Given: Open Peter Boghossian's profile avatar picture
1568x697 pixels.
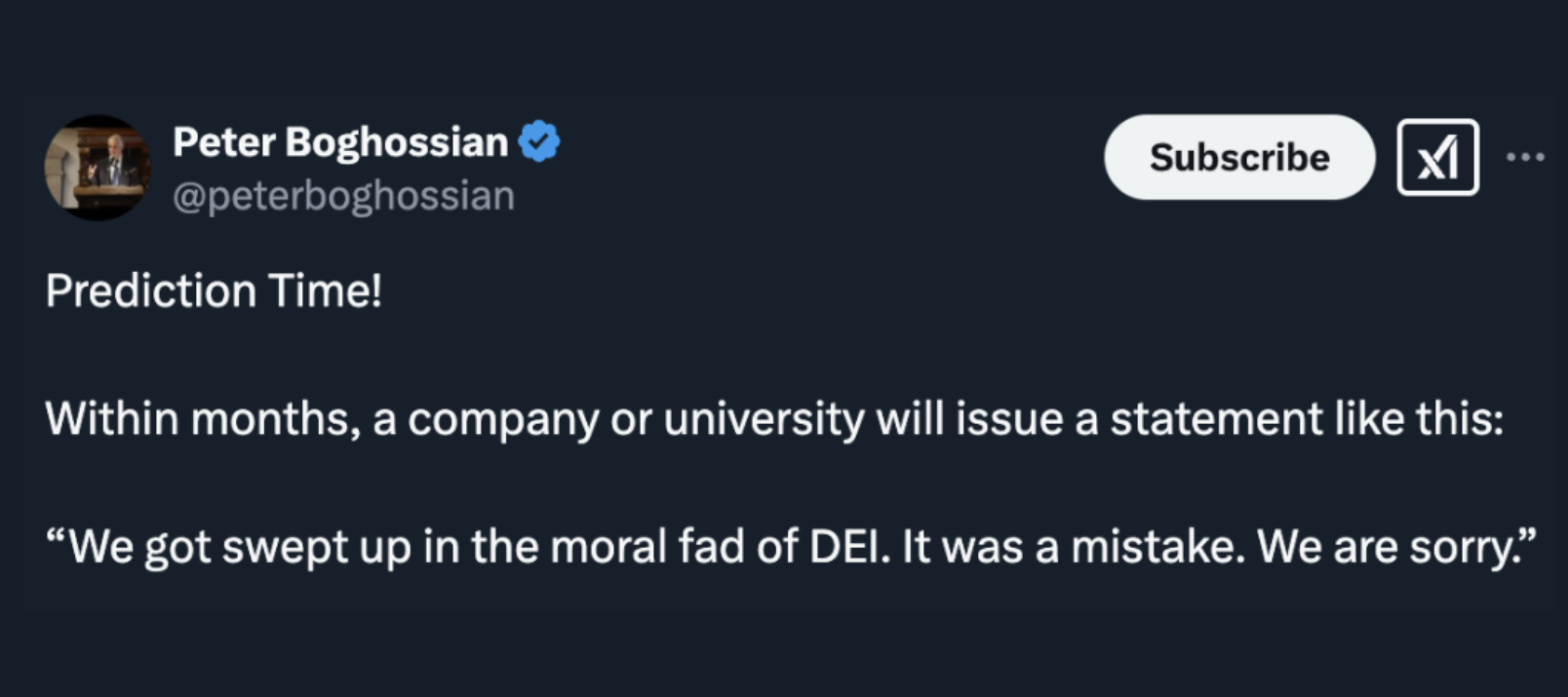Looking at the screenshot, I should tap(98, 168).
